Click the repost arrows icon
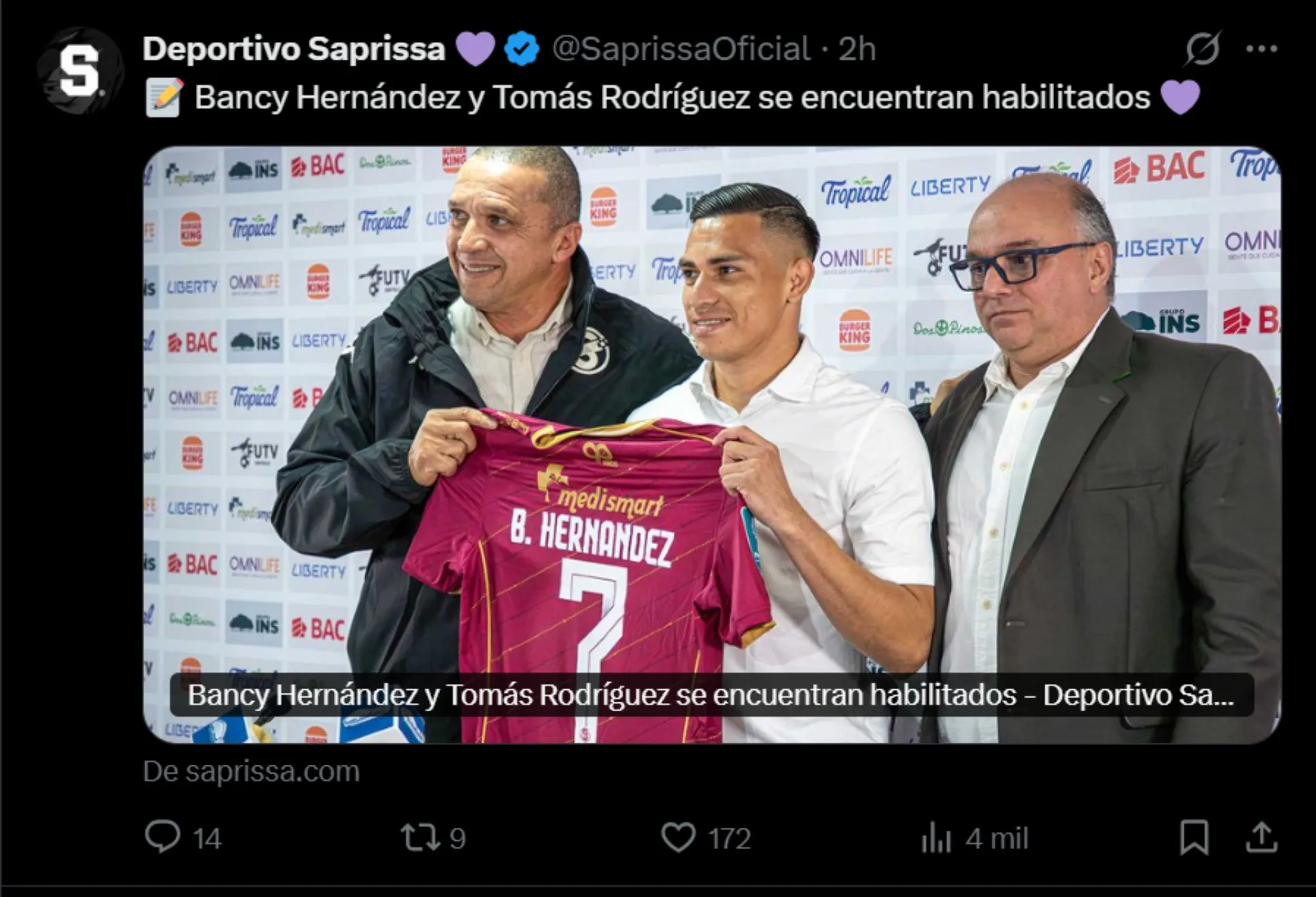1316x897 pixels. tap(419, 837)
